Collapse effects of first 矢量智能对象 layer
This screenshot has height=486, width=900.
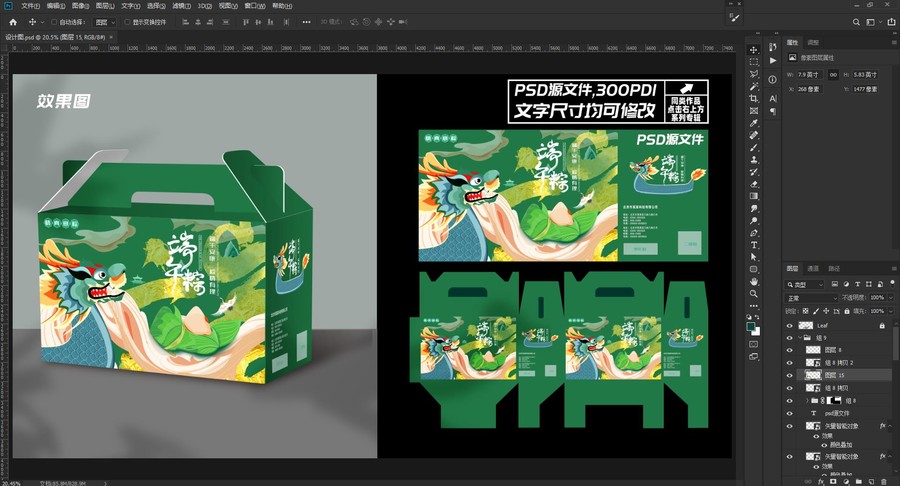(889, 426)
